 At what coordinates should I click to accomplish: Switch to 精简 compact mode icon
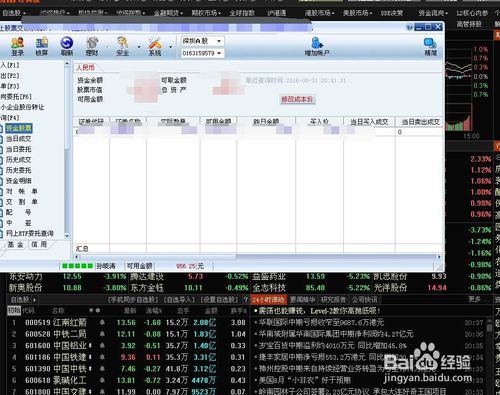click(430, 46)
